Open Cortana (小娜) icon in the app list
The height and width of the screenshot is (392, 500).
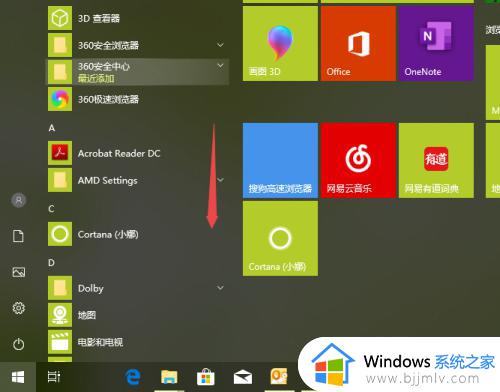point(60,234)
